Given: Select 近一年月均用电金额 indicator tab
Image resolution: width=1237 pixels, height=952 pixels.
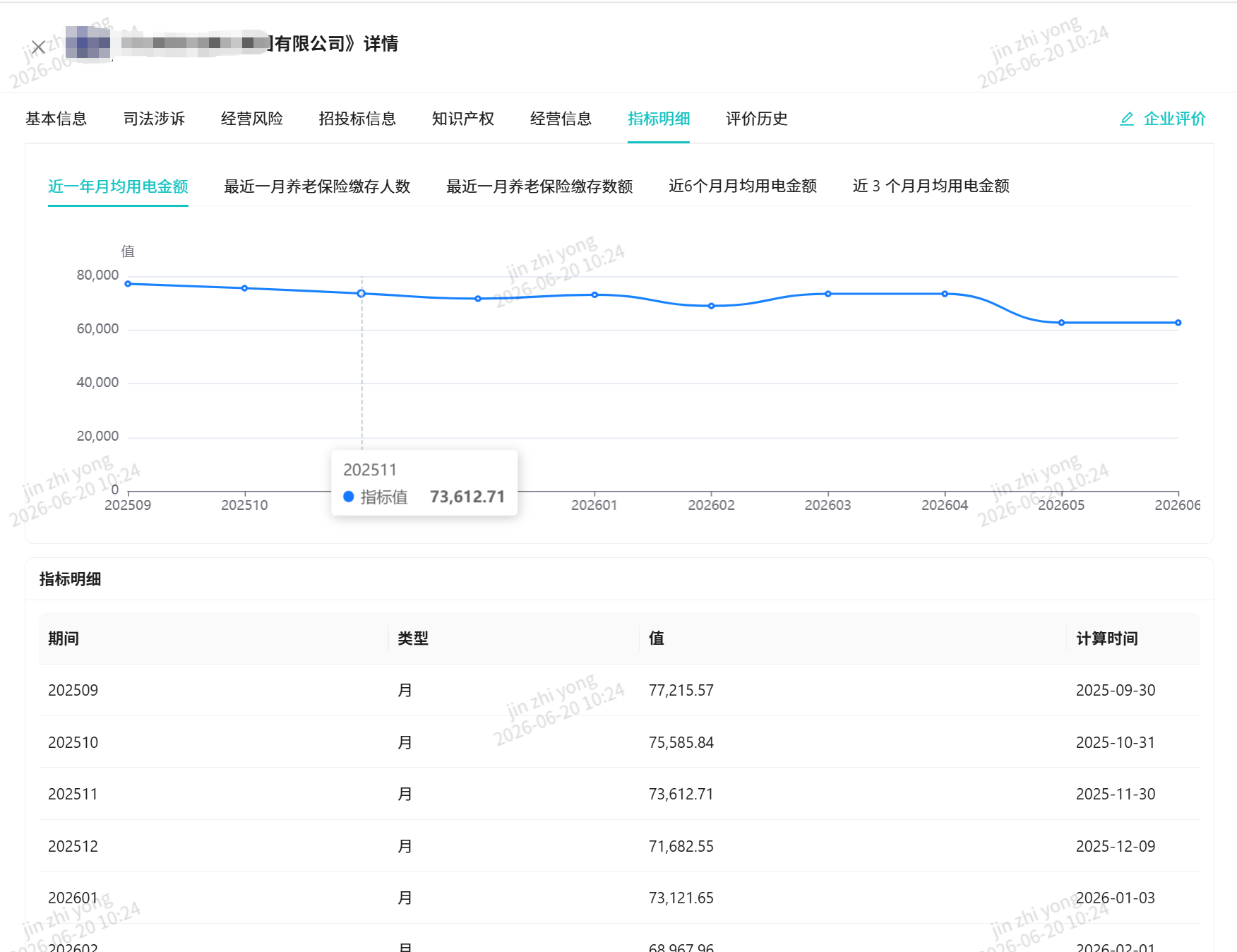Looking at the screenshot, I should pos(118,186).
